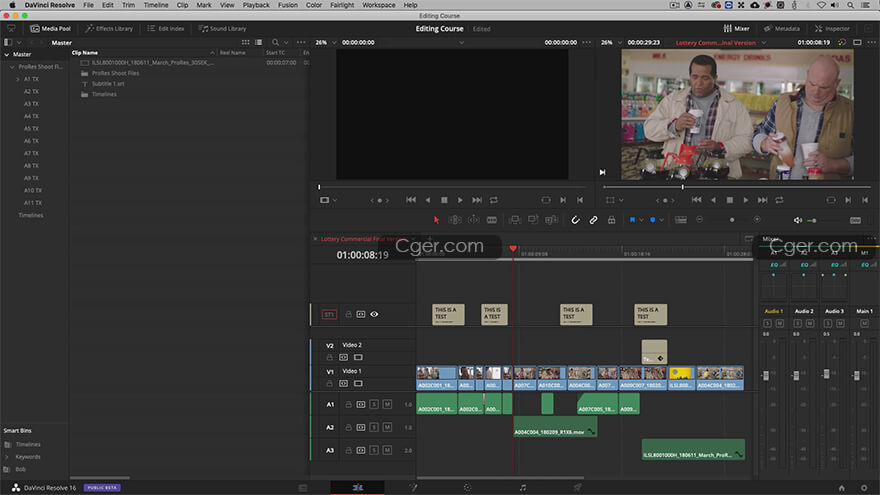This screenshot has height=495, width=880.
Task: Click the Replace Clip toolbar icon
Action: [x=551, y=220]
